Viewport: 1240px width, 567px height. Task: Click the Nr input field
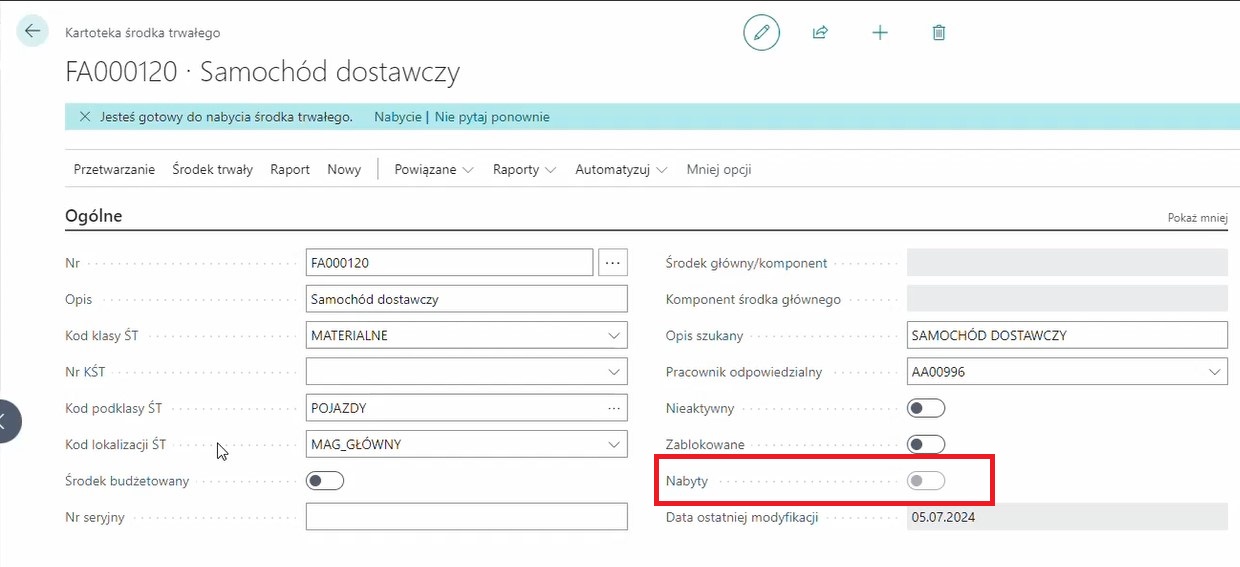point(450,263)
